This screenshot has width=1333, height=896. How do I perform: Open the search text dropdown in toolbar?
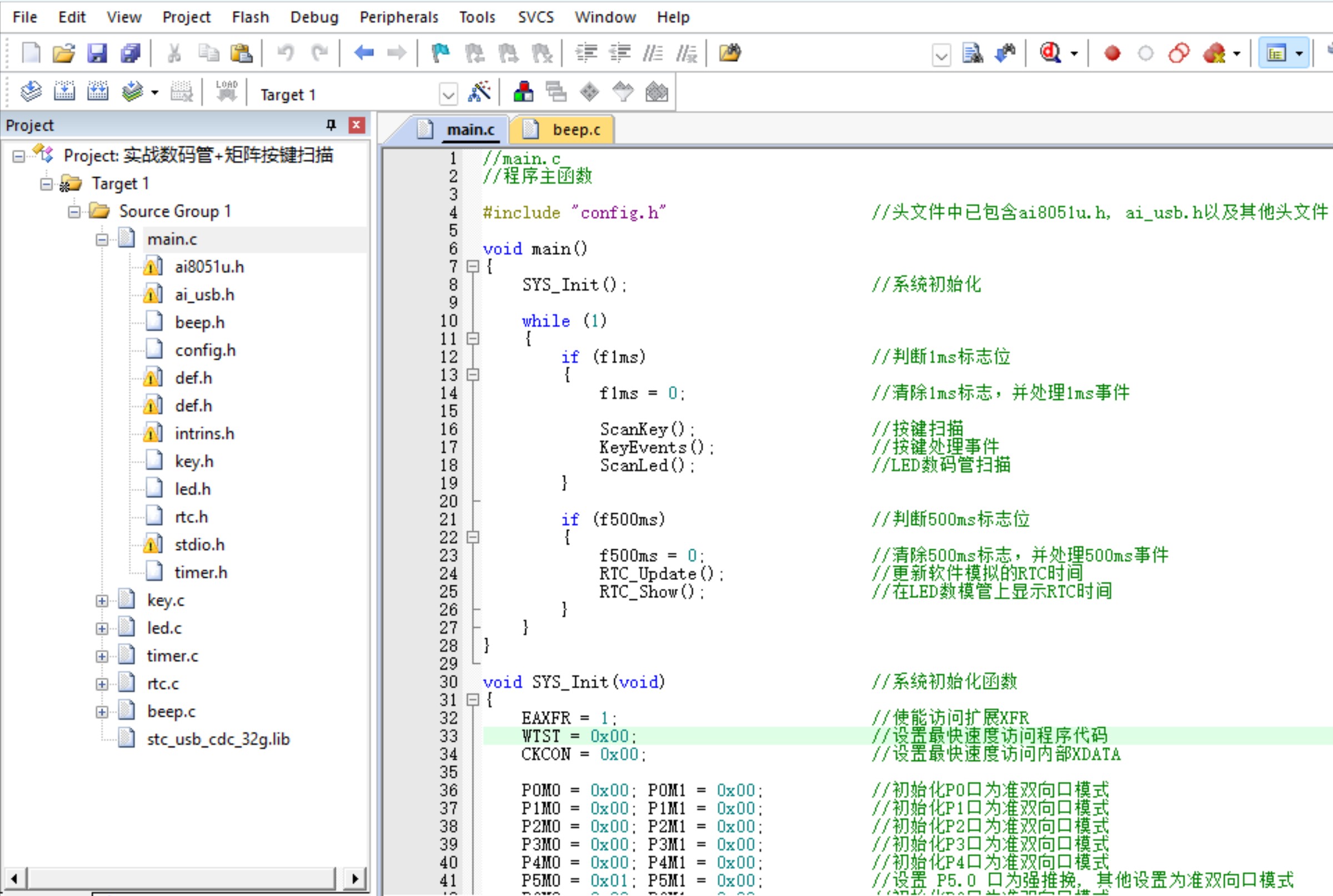[941, 55]
